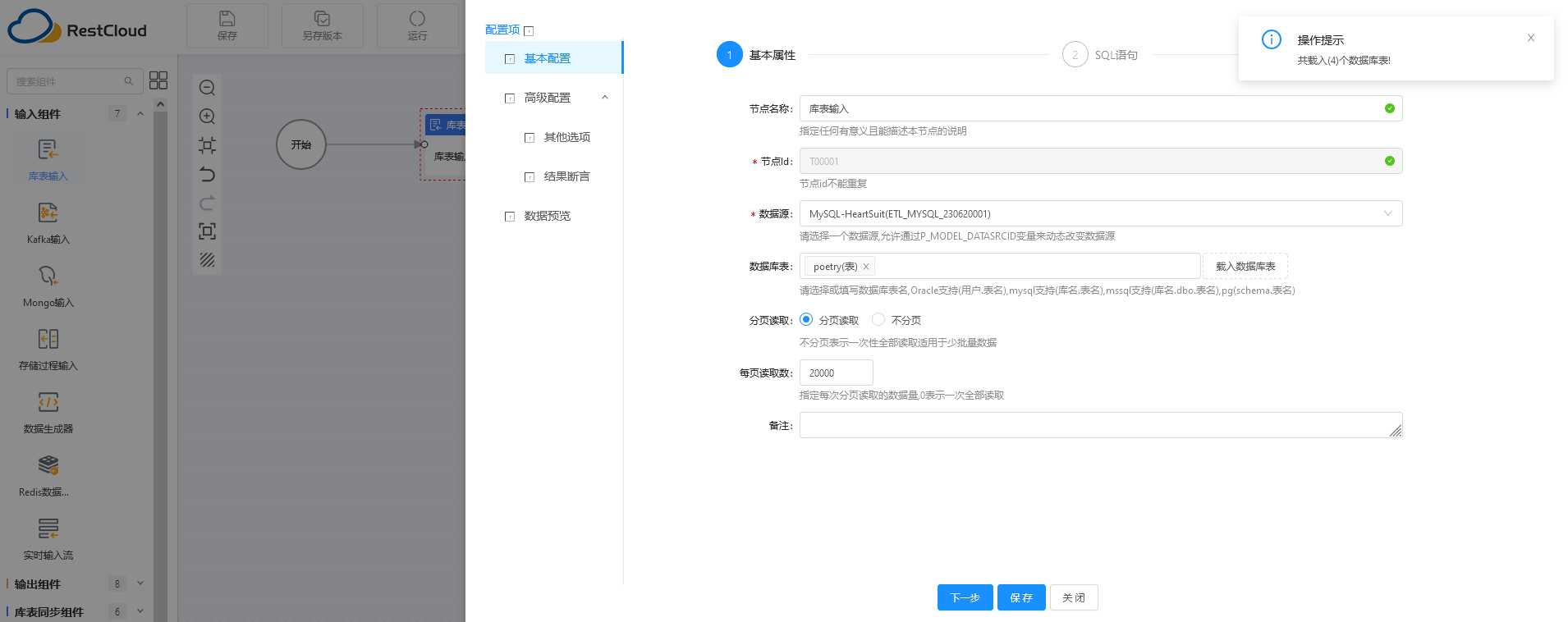Click step 1 基本属性

pyautogui.click(x=756, y=55)
